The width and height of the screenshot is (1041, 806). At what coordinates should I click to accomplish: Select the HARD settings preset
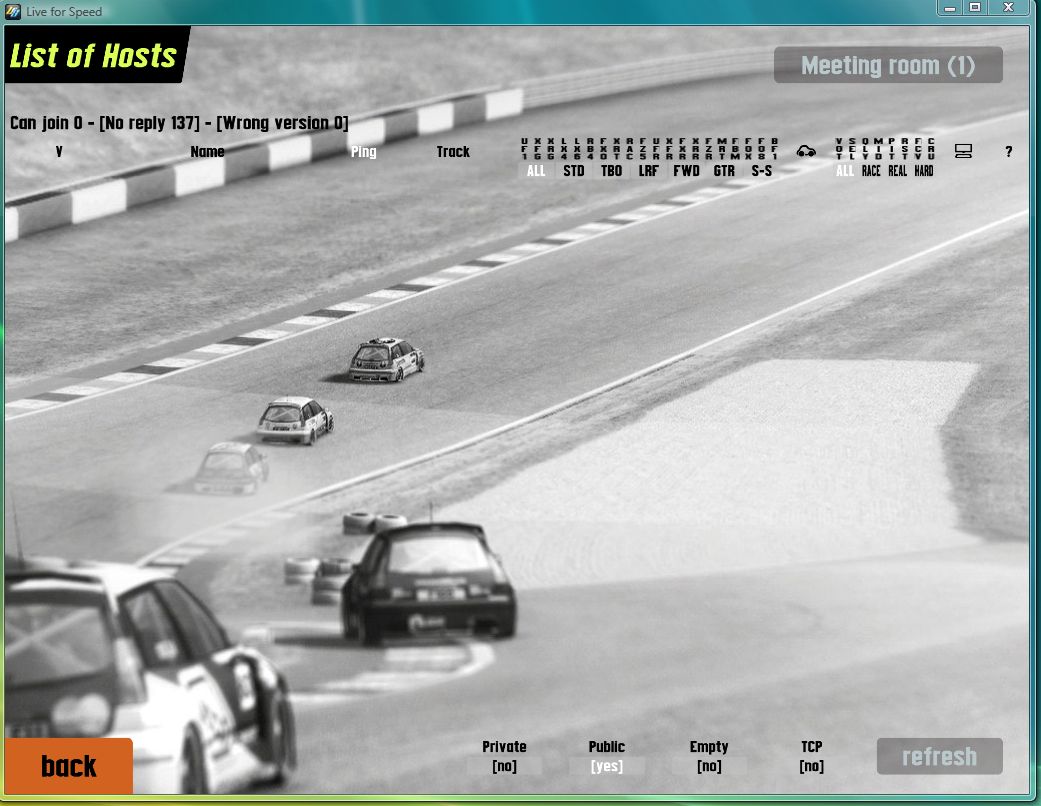click(x=924, y=171)
